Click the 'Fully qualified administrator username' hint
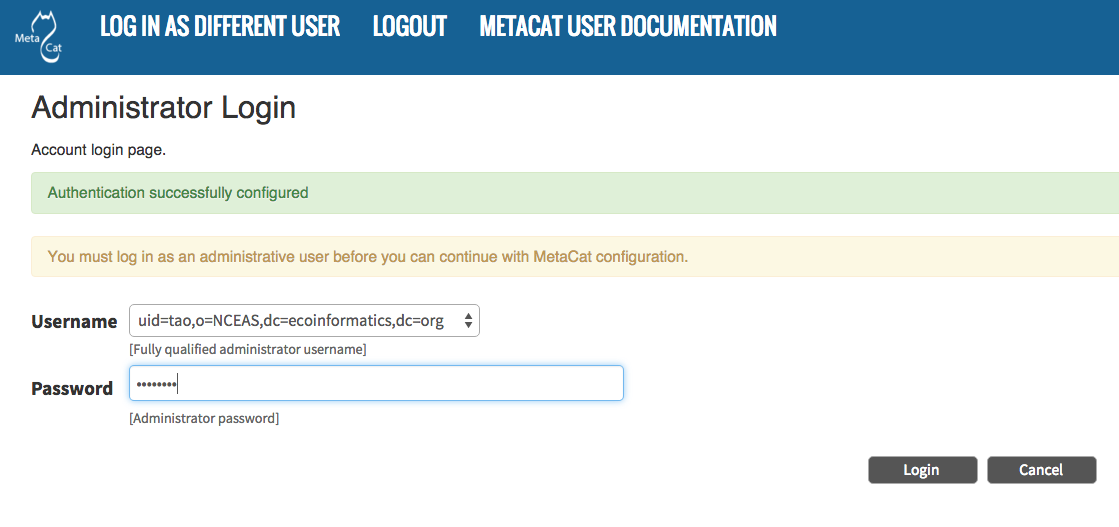Screen dimensions: 1119x527 [x=247, y=350]
